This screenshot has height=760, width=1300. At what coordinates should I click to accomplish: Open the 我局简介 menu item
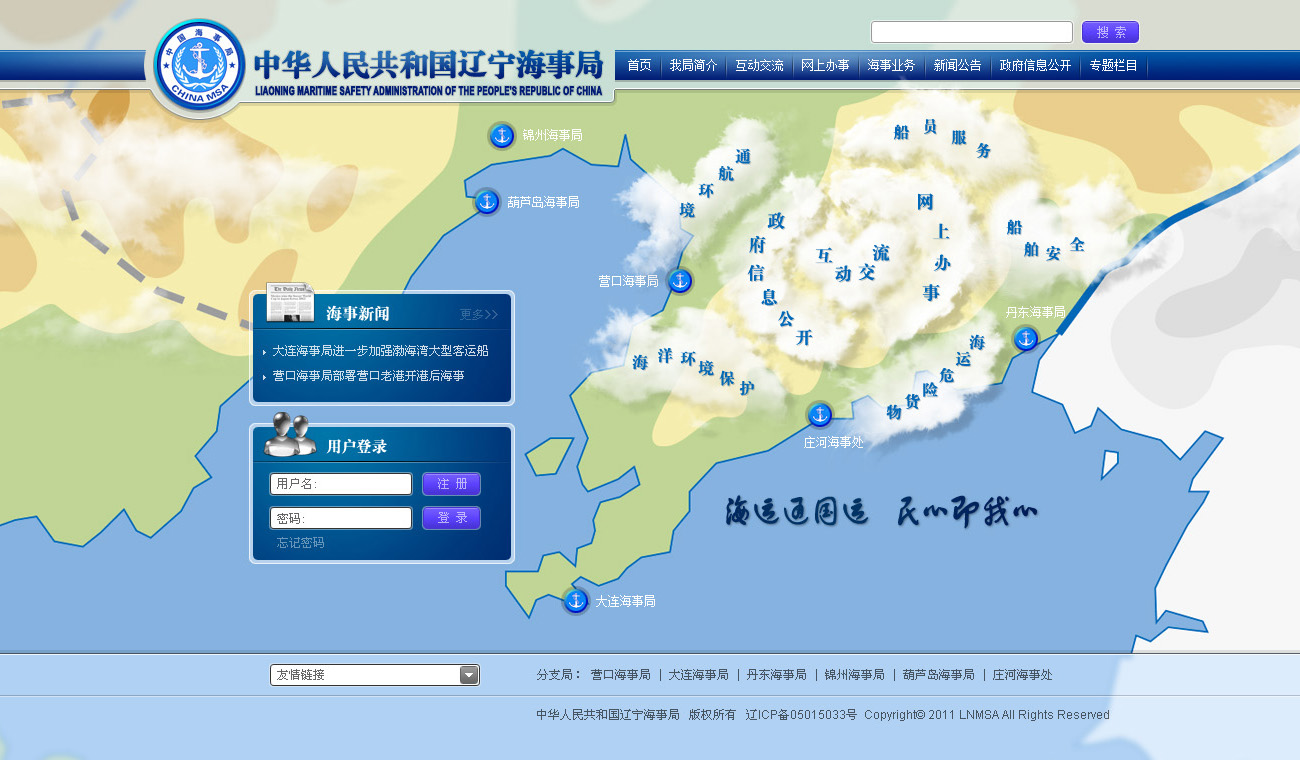click(693, 66)
